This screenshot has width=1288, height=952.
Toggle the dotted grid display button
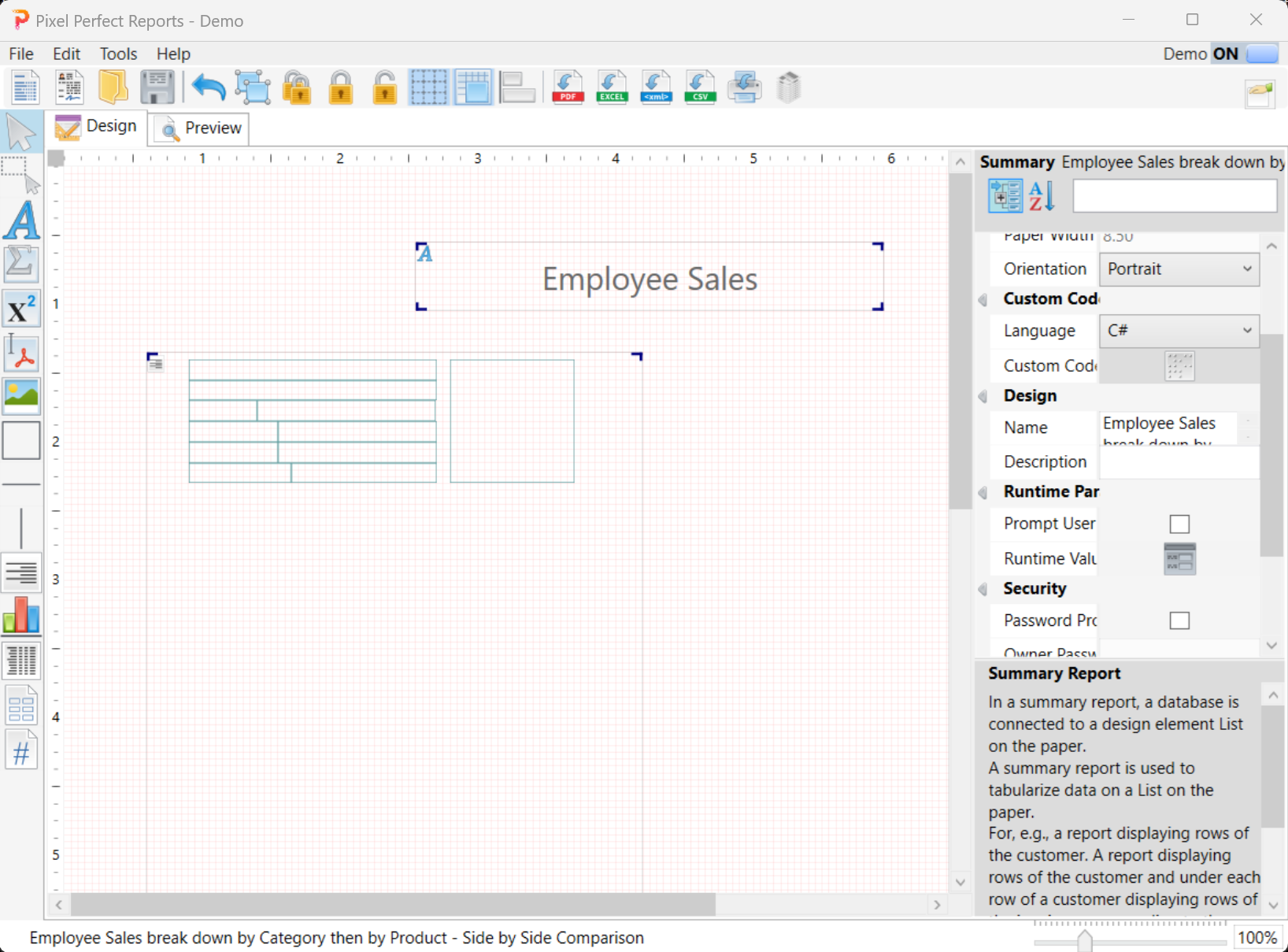point(429,87)
